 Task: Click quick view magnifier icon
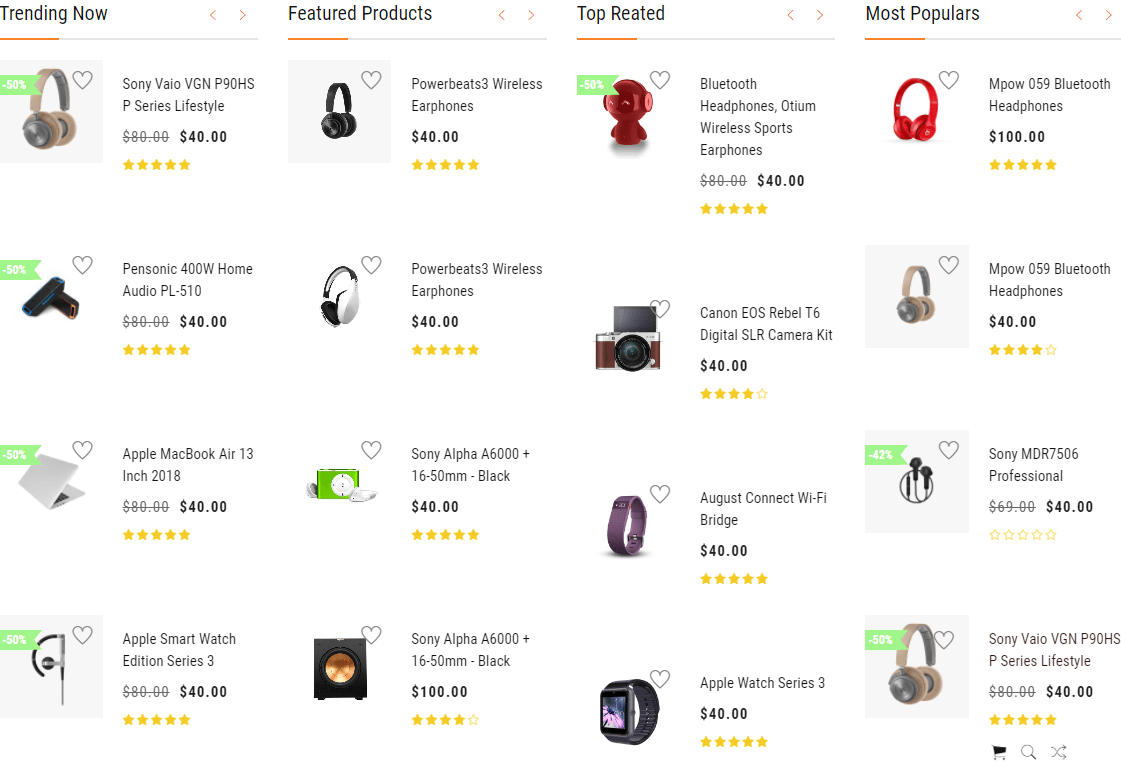click(x=1028, y=752)
